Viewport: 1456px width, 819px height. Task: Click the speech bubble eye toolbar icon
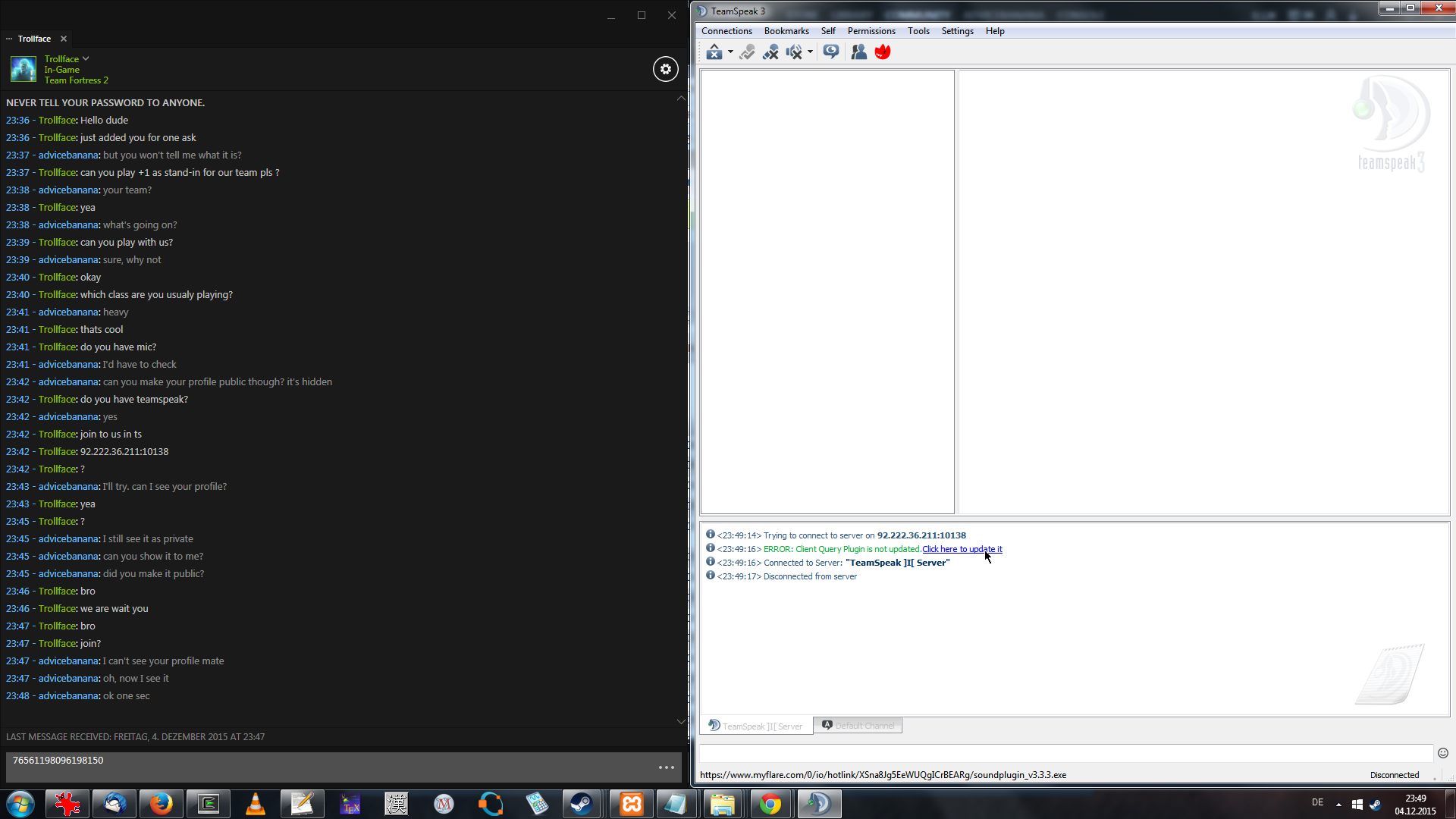(831, 52)
